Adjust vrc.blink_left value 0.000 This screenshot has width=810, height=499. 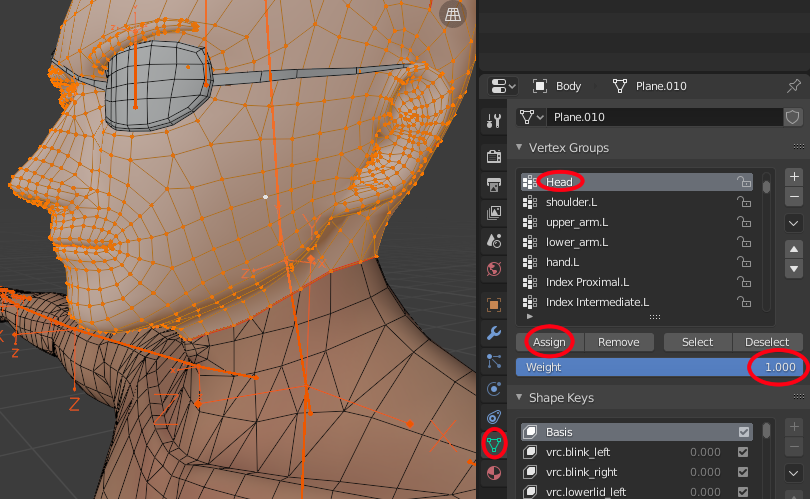tap(705, 452)
